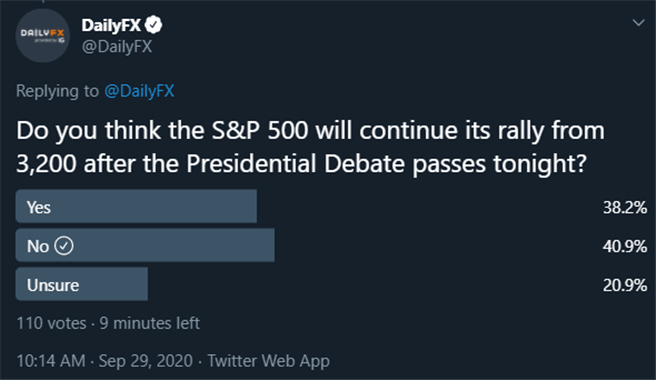Click the gray @DailyFX handle under the name
The image size is (656, 380).
pyautogui.click(x=117, y=46)
